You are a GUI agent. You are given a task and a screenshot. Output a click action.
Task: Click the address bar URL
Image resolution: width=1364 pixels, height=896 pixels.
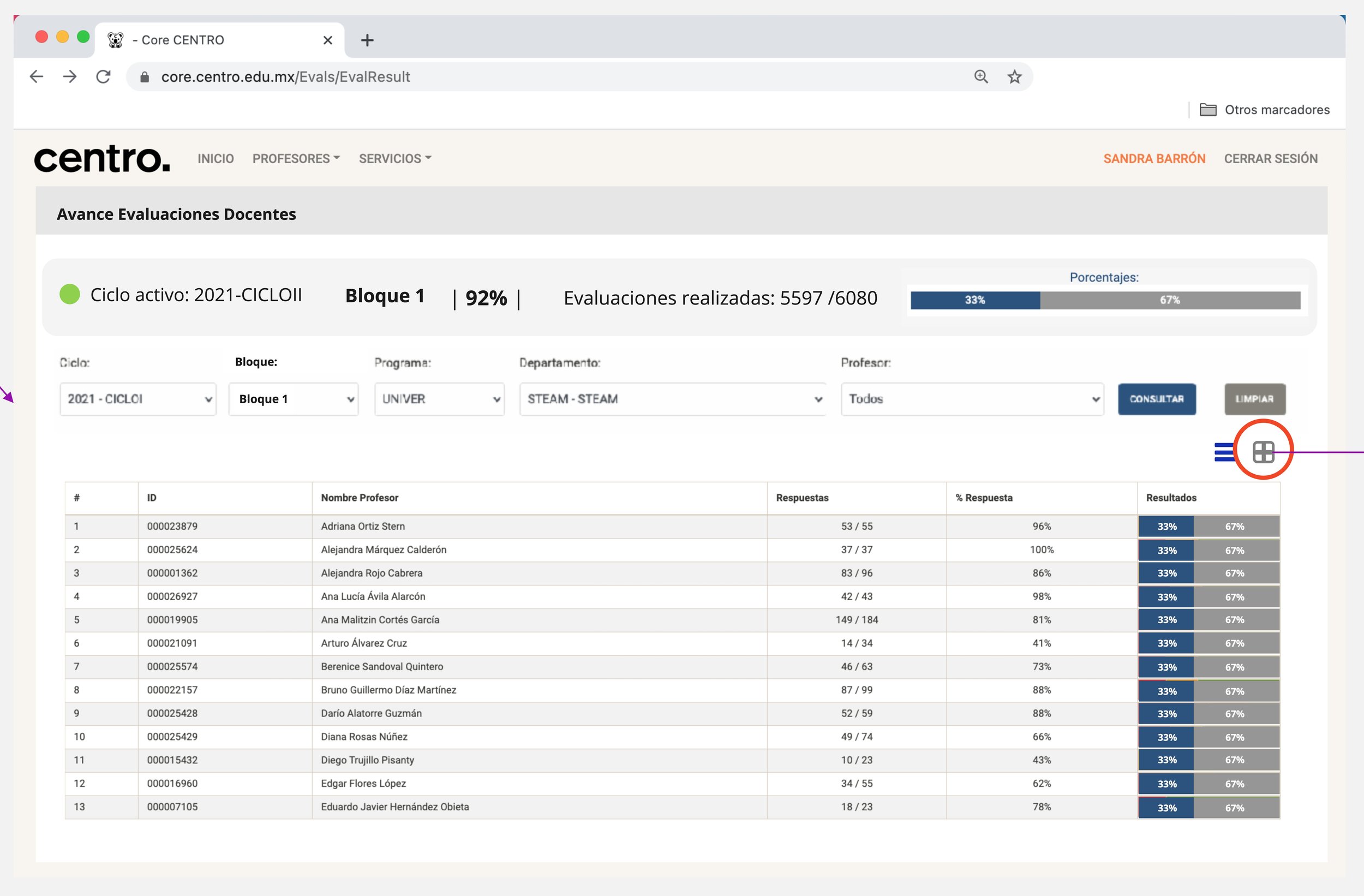(x=285, y=77)
